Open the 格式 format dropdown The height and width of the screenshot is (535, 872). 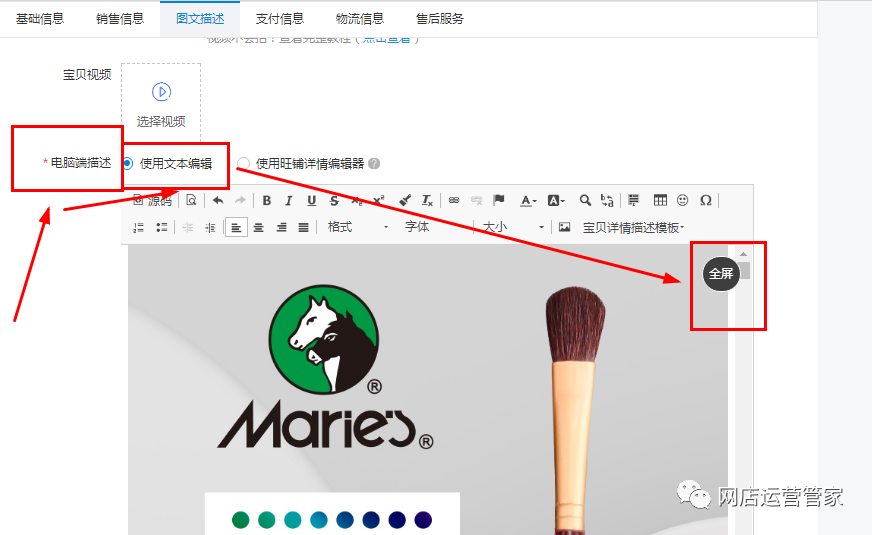[x=357, y=227]
